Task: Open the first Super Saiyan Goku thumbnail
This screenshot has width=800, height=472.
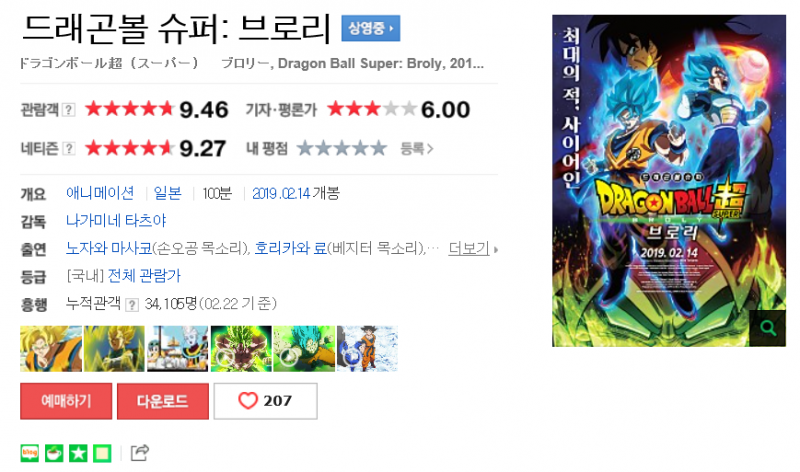Action: 51,349
